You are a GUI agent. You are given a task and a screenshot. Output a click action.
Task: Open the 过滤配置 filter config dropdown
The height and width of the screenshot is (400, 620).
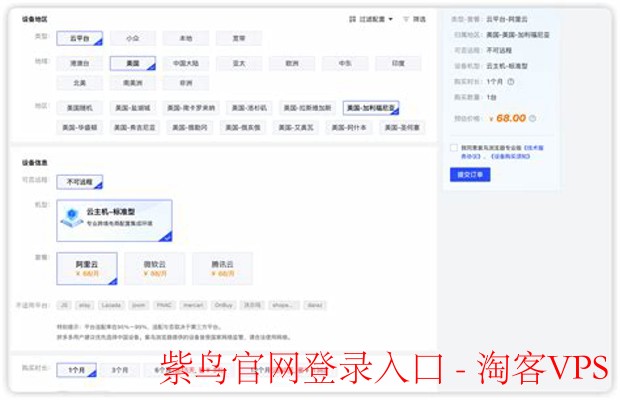(x=371, y=19)
